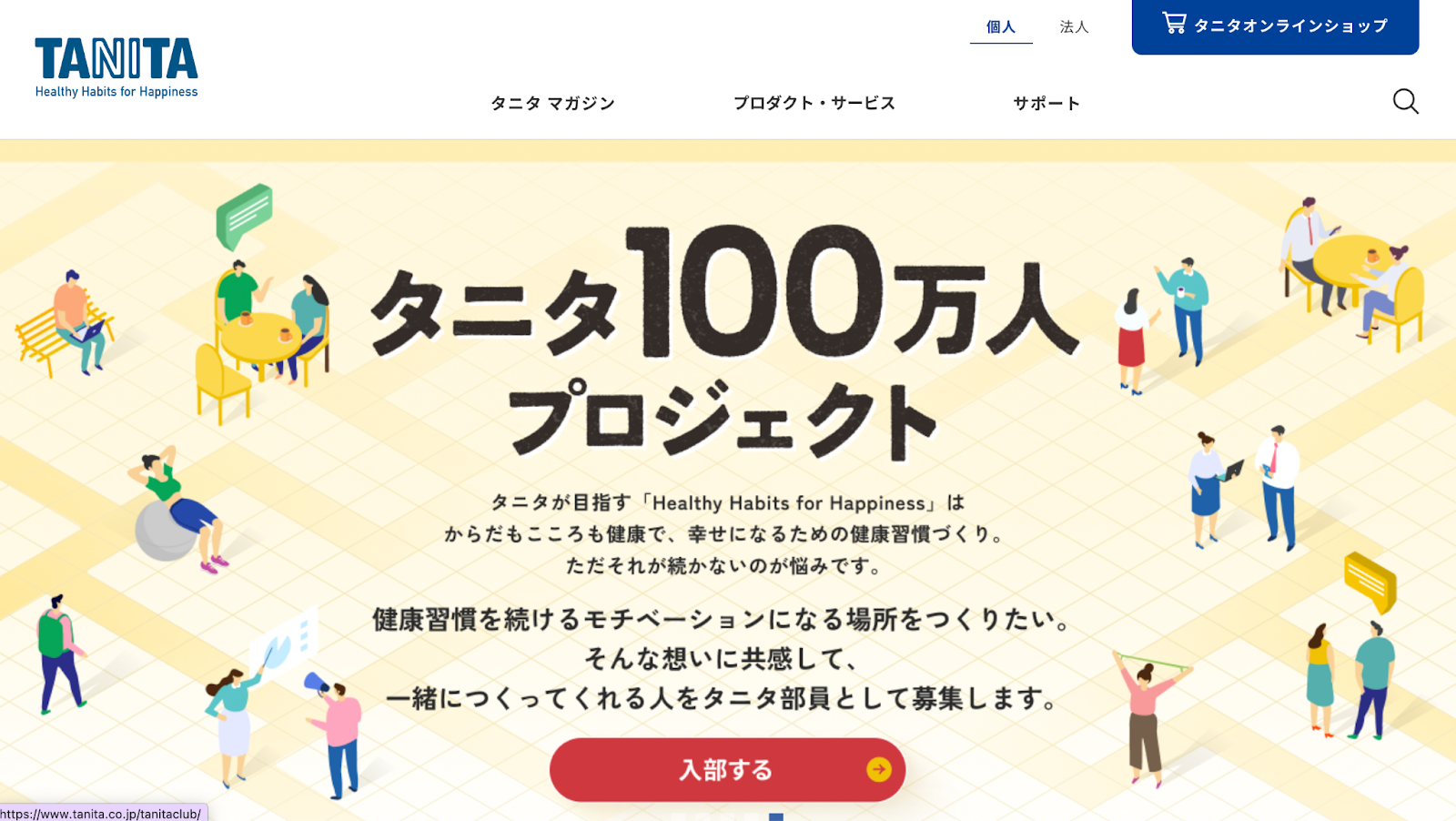Expand the サポート menu

pos(1046,103)
